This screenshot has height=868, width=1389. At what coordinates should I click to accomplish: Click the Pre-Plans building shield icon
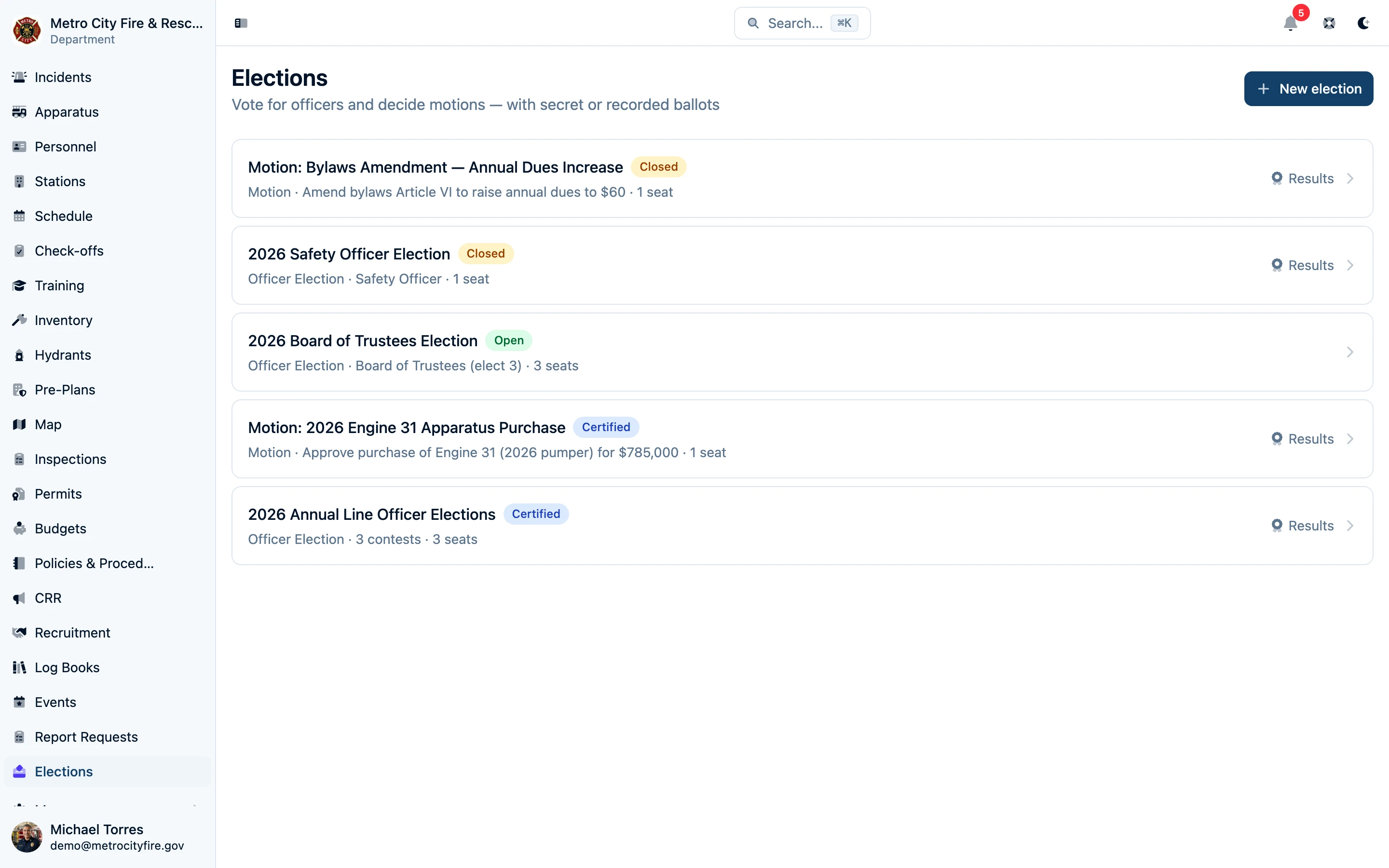pos(19,390)
